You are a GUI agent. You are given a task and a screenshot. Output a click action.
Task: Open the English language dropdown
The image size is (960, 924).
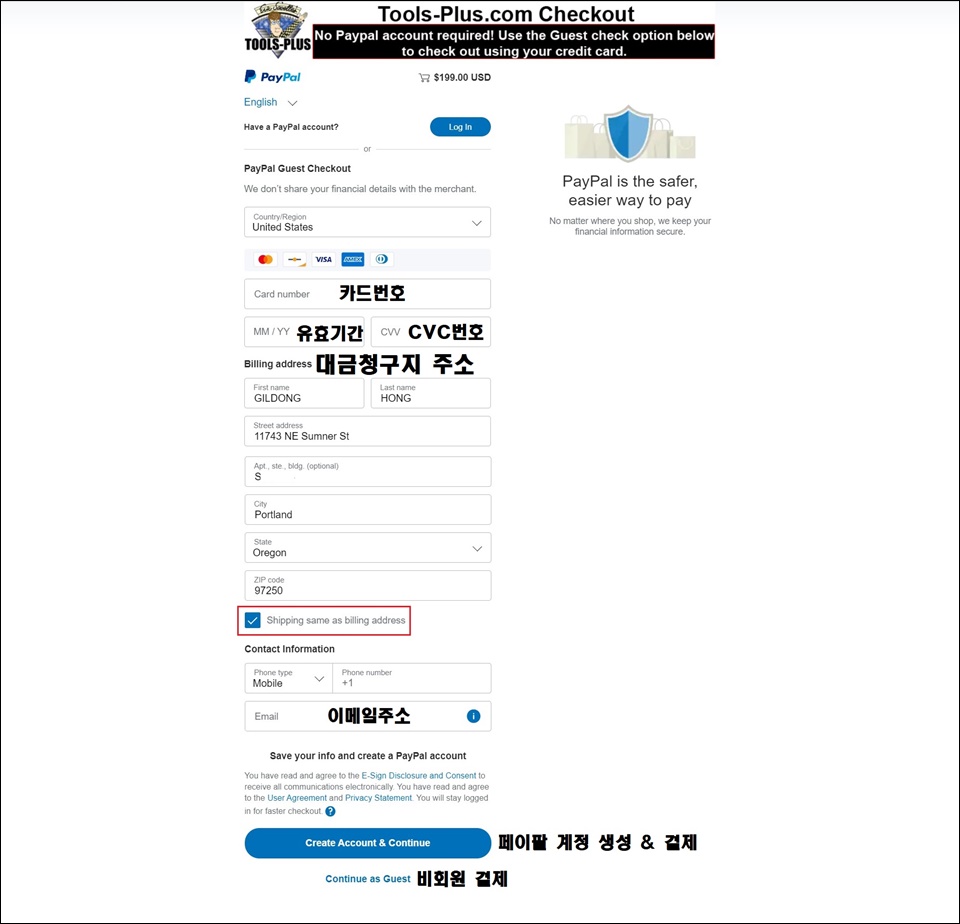pyautogui.click(x=270, y=102)
